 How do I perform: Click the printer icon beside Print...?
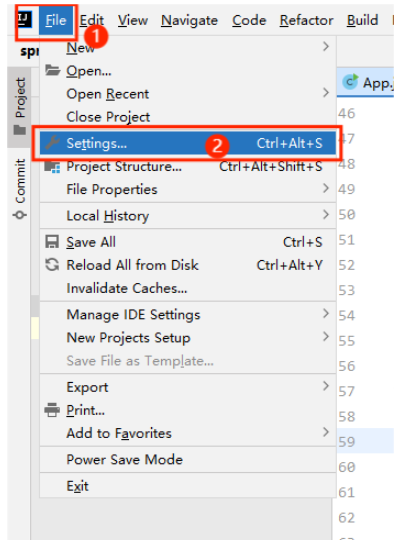pos(52,410)
